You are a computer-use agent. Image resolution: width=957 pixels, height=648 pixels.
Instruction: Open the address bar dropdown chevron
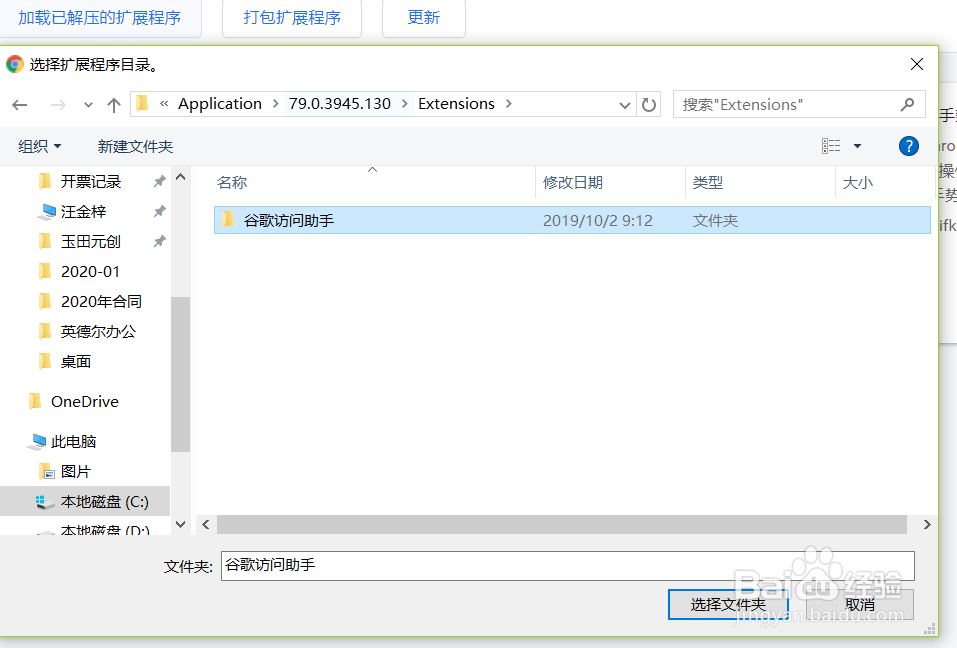coord(624,104)
